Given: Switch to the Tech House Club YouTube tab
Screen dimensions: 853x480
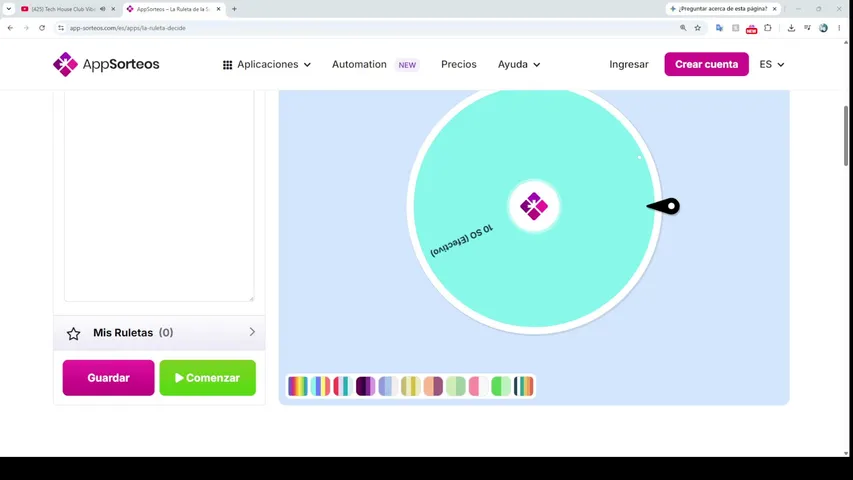Looking at the screenshot, I should [x=63, y=9].
